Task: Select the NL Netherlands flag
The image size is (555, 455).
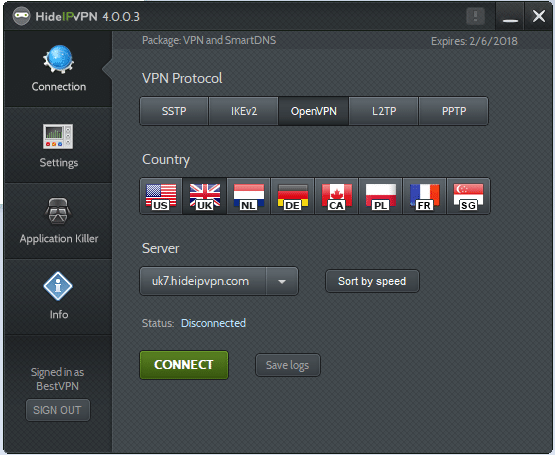Action: tap(248, 196)
